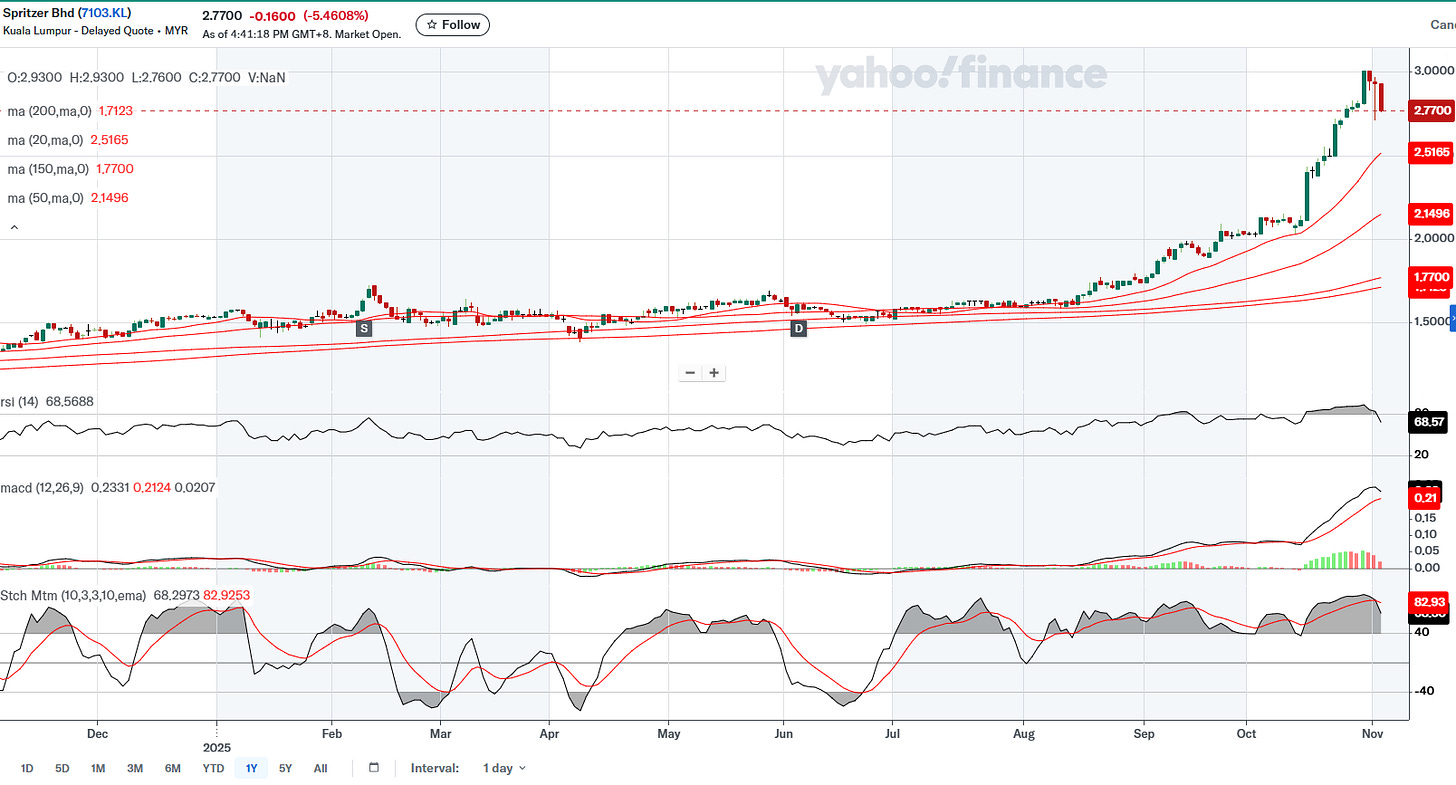
Task: Click the ma (200,ma,0) indicator label
Action: point(49,111)
